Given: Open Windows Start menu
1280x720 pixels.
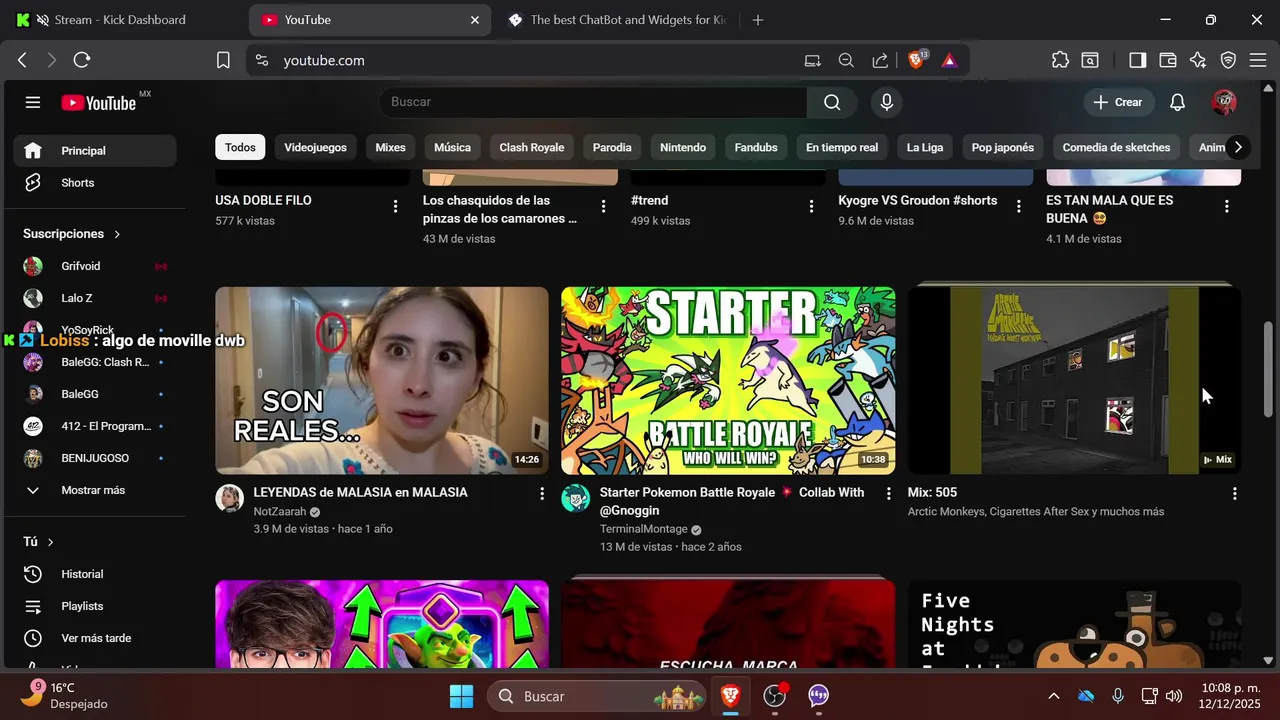Looking at the screenshot, I should (461, 696).
